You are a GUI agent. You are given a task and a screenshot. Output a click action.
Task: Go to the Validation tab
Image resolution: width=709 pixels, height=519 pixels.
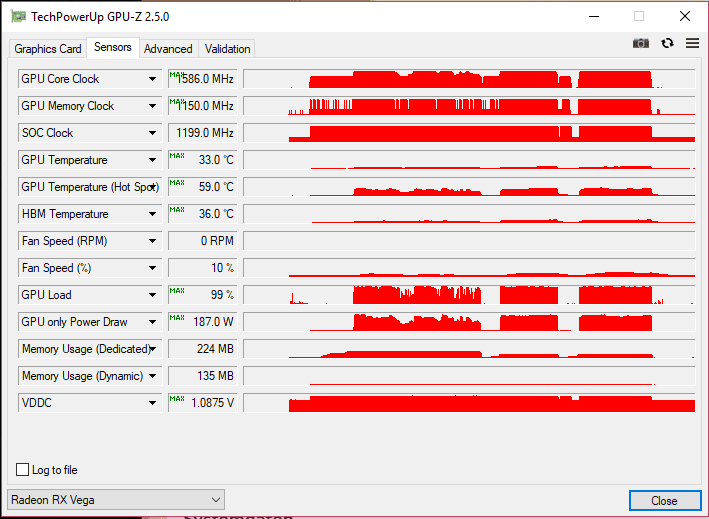coord(227,49)
